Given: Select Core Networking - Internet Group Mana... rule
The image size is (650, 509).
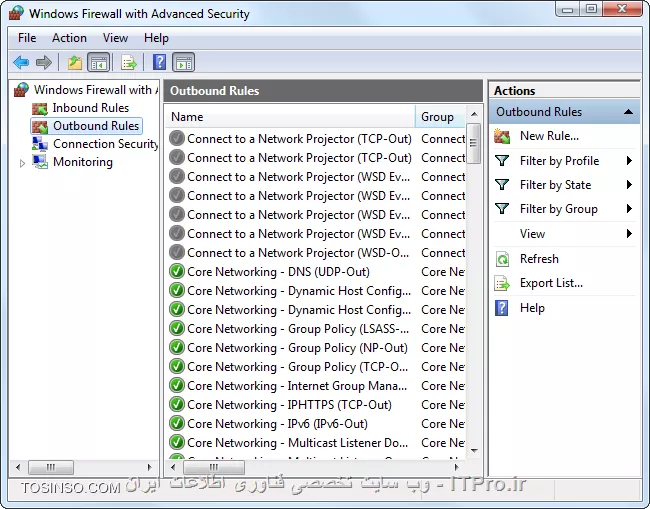Looking at the screenshot, I should [297, 386].
